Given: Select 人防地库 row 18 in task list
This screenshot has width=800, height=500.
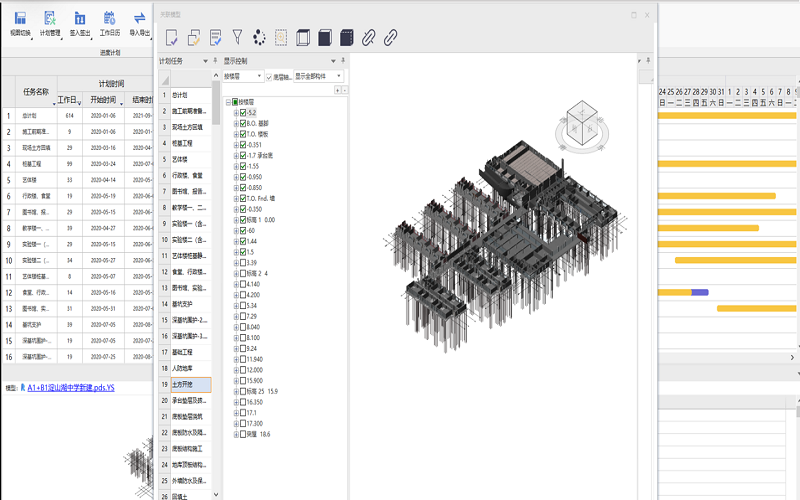Looking at the screenshot, I should tap(191, 368).
